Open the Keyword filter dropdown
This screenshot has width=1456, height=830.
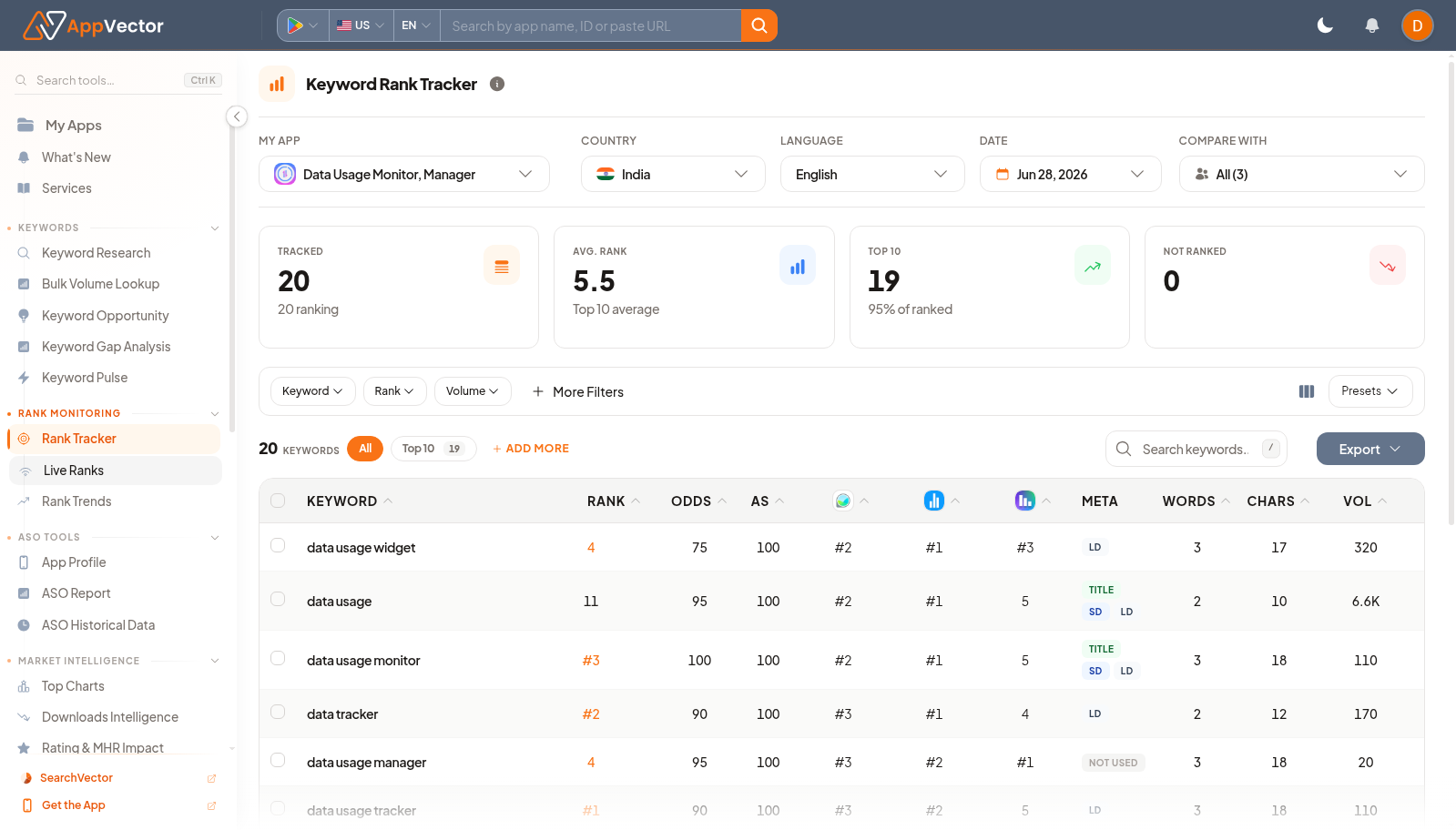click(x=312, y=391)
